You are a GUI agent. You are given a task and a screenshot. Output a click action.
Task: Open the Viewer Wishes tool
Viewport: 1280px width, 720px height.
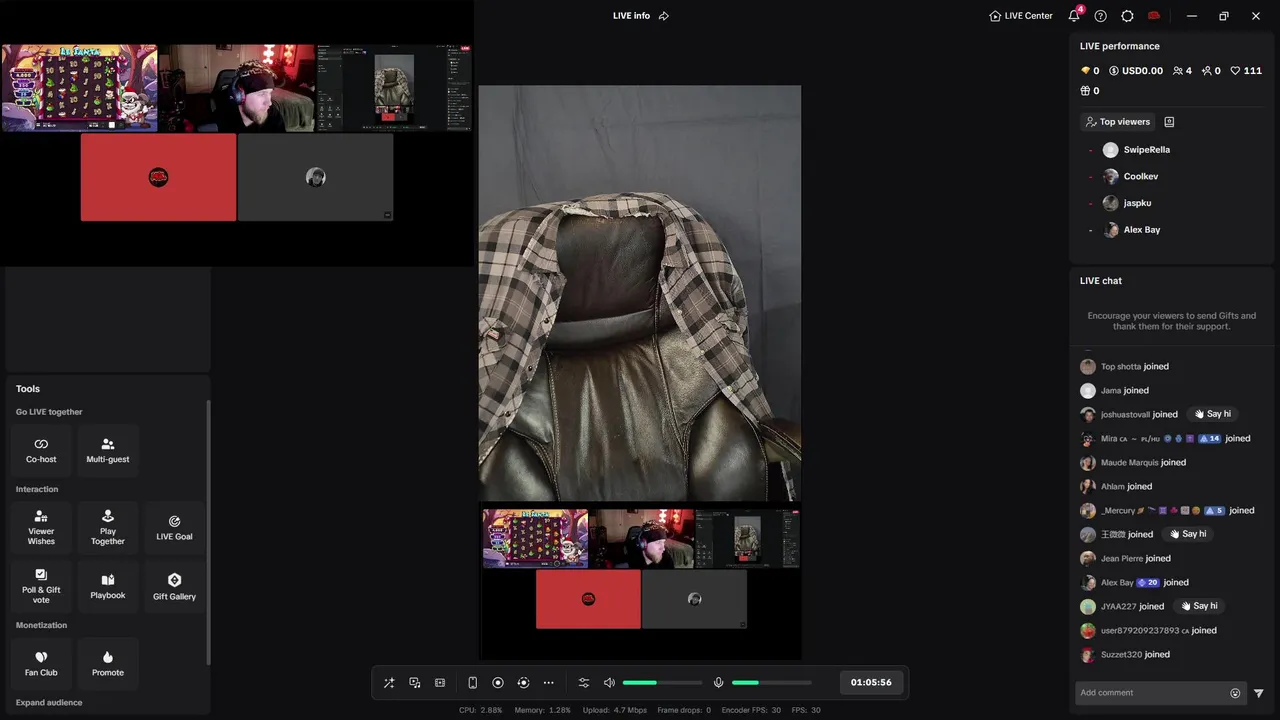[41, 527]
